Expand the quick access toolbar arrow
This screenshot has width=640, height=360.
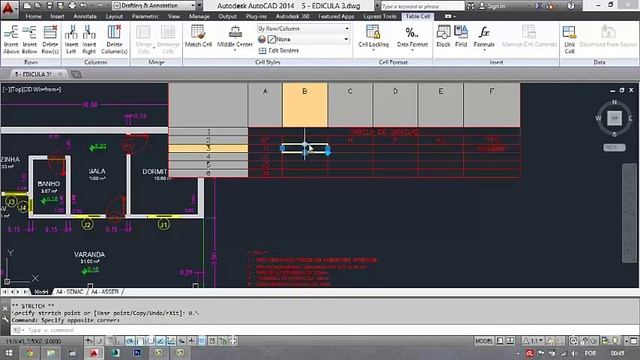(199, 6)
